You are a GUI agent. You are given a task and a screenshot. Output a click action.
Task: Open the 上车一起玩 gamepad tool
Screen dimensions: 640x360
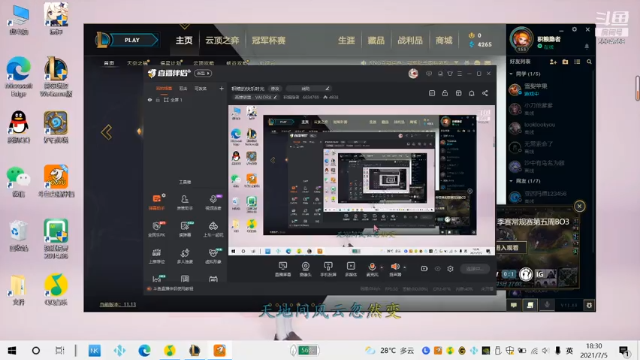pos(213,229)
